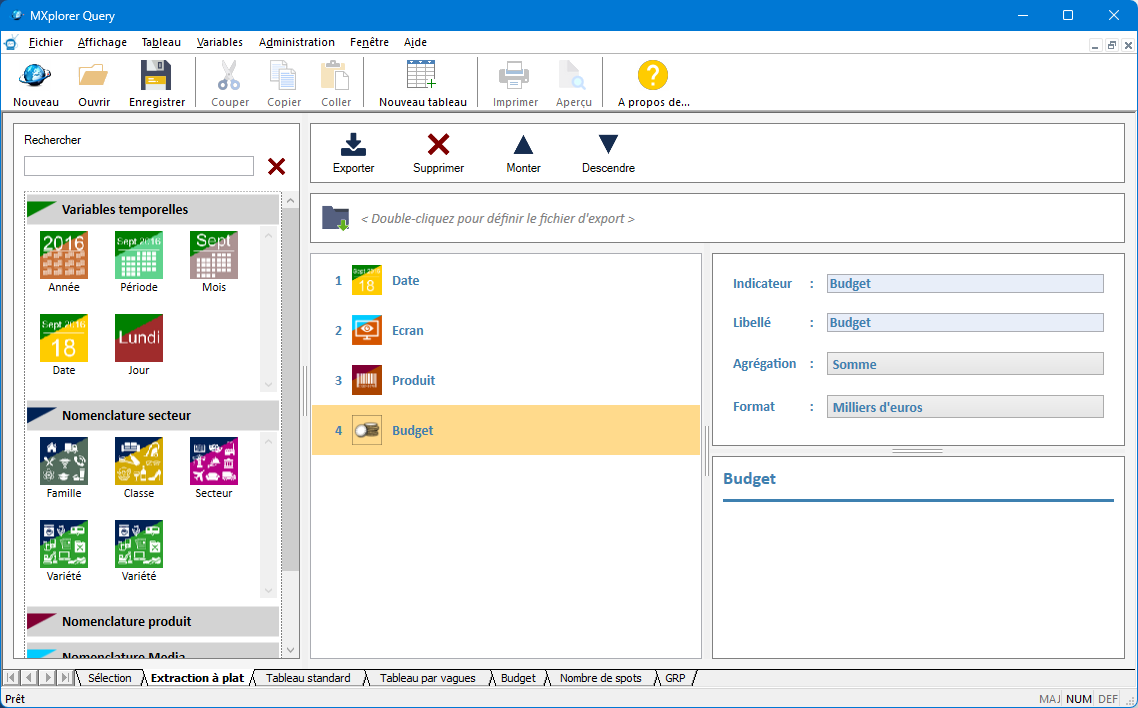1138x708 pixels.
Task: Go to first sheet tab arrow
Action: click(11, 678)
